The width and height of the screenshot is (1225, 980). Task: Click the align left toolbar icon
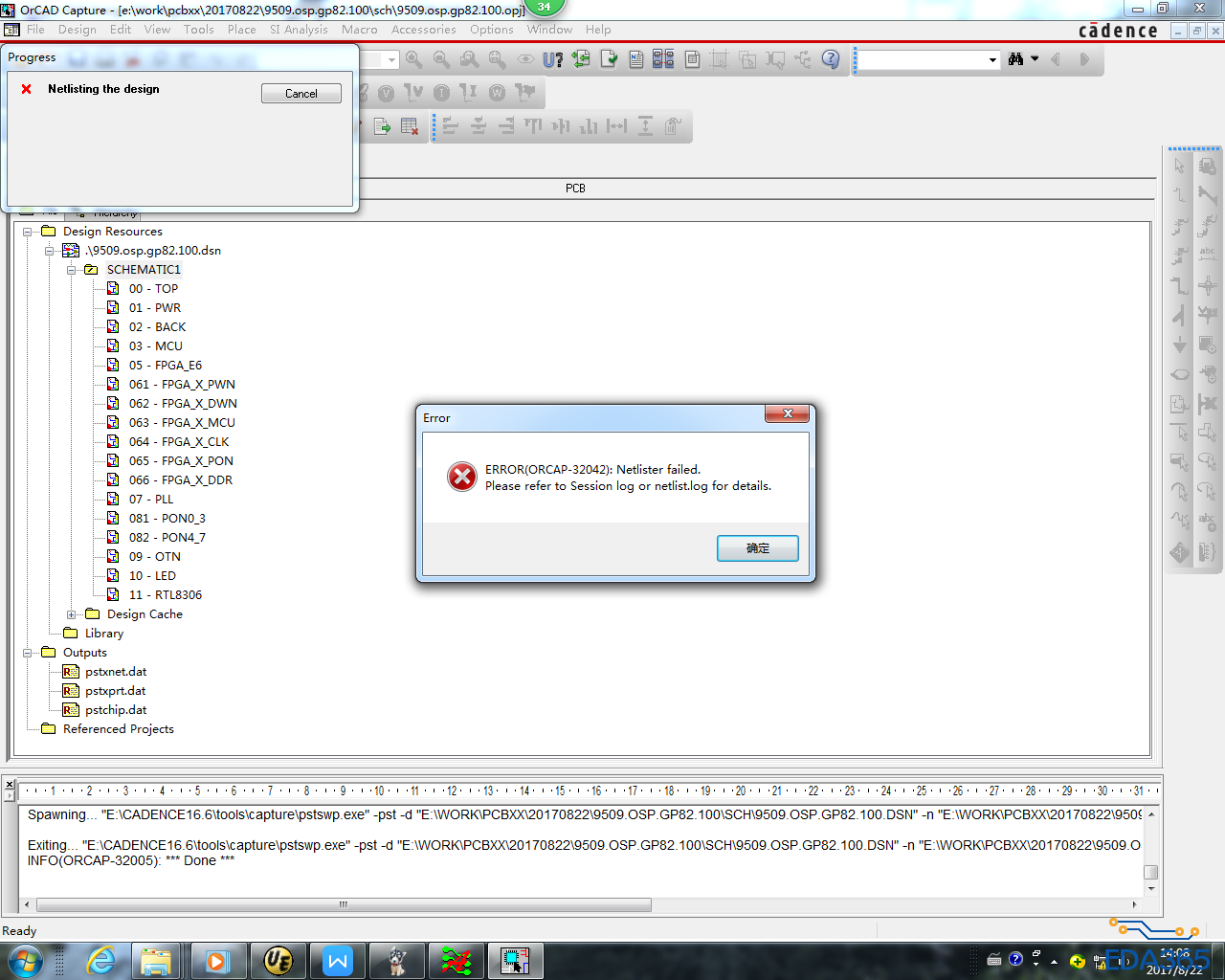point(450,126)
